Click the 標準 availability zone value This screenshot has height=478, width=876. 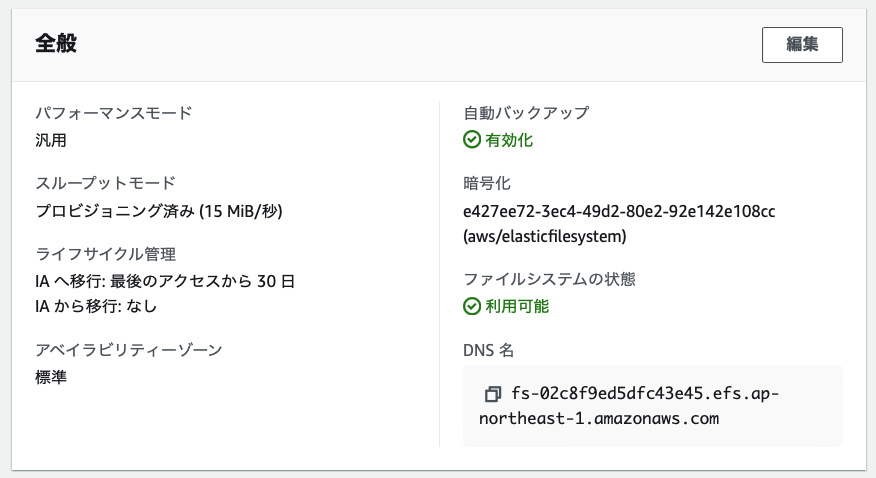pos(51,377)
